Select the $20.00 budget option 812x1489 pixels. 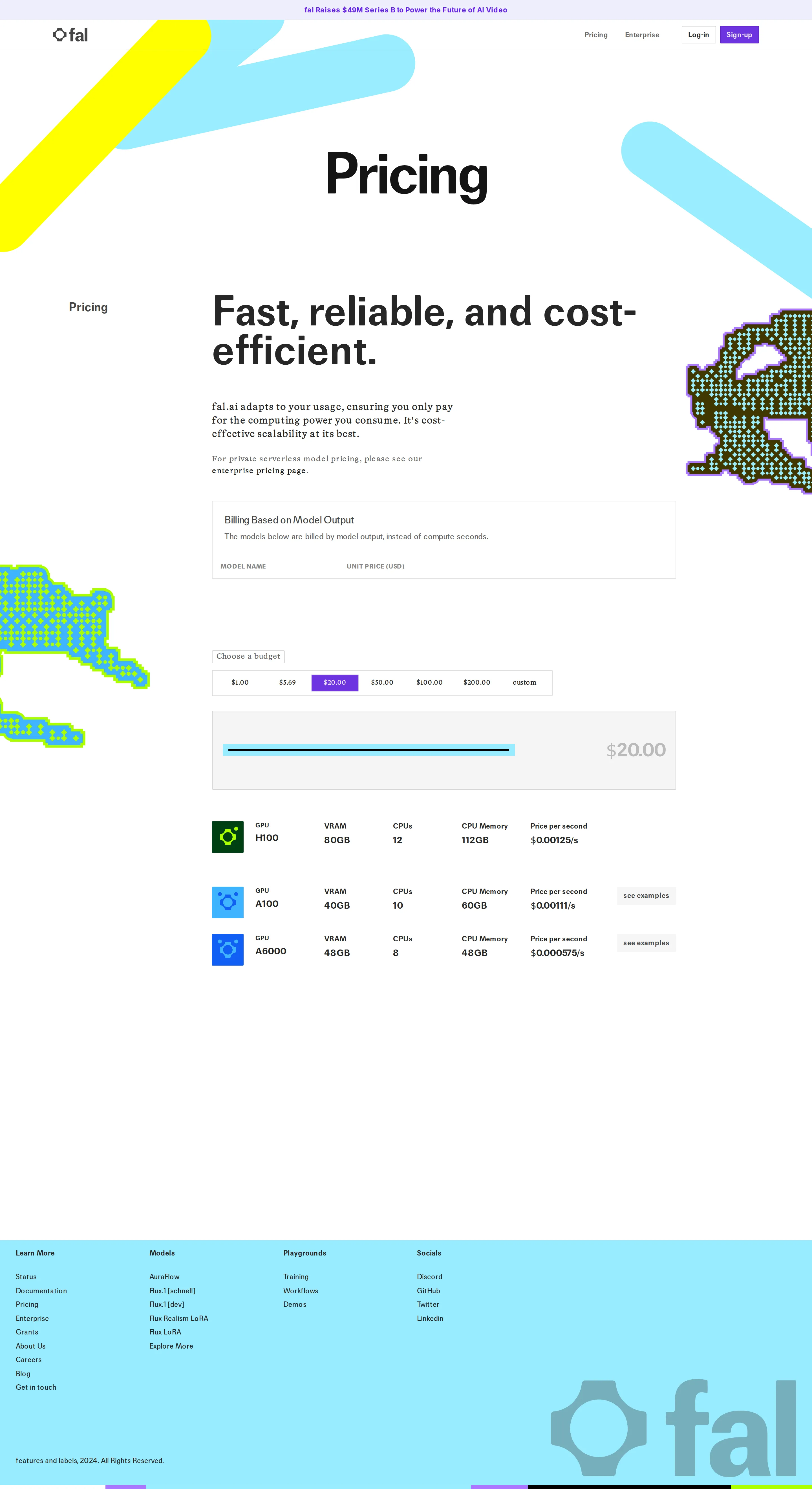pos(335,683)
